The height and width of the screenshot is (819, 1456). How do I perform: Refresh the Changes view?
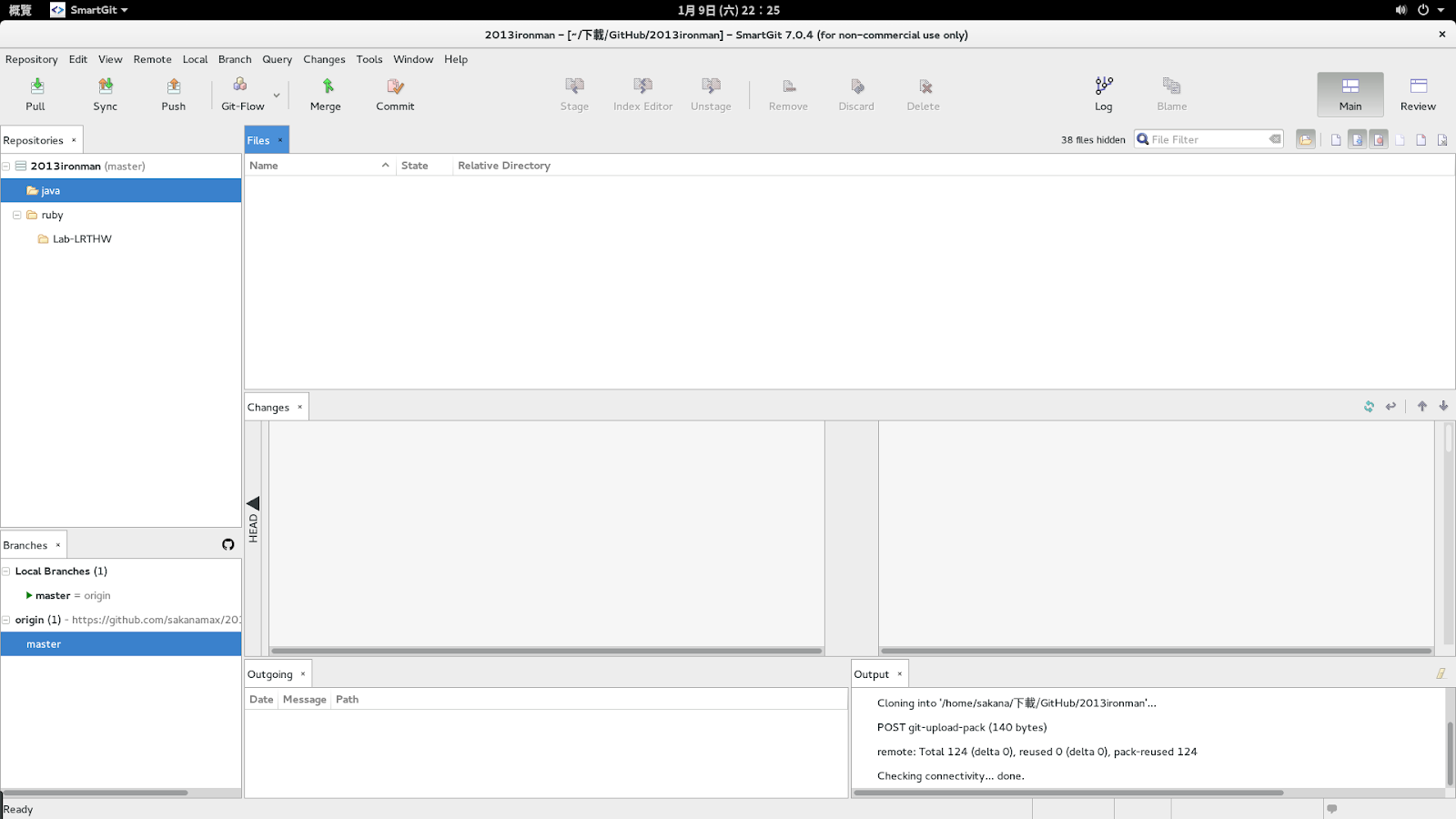pos(1369,407)
